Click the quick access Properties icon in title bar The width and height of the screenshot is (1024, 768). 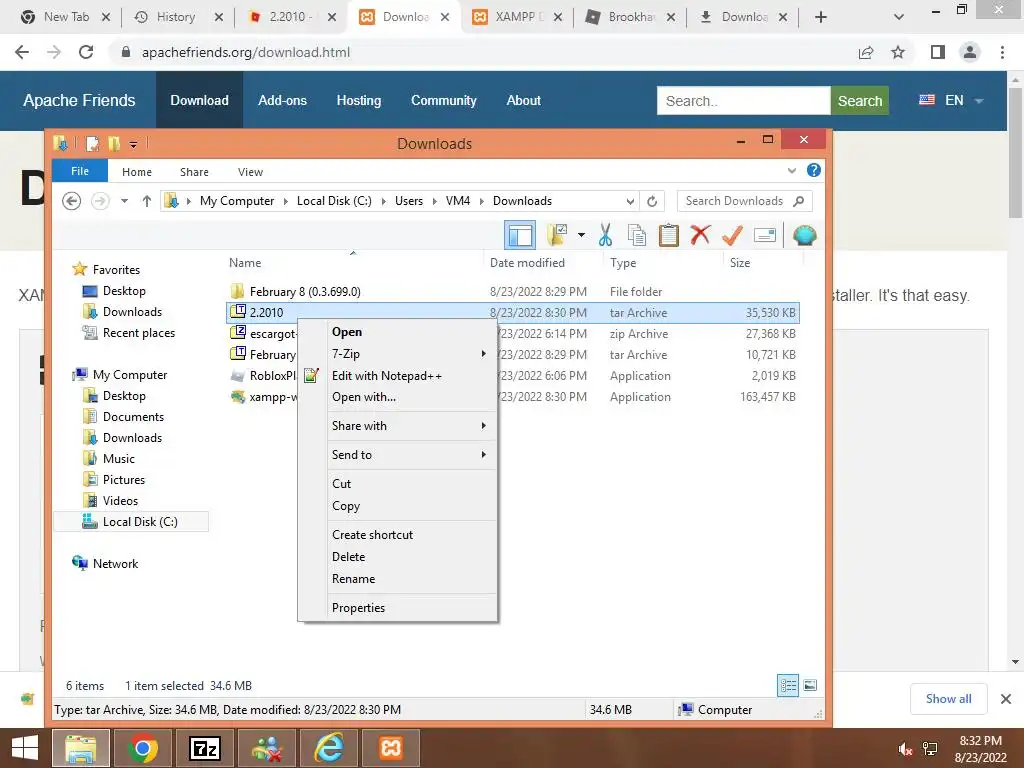click(93, 143)
